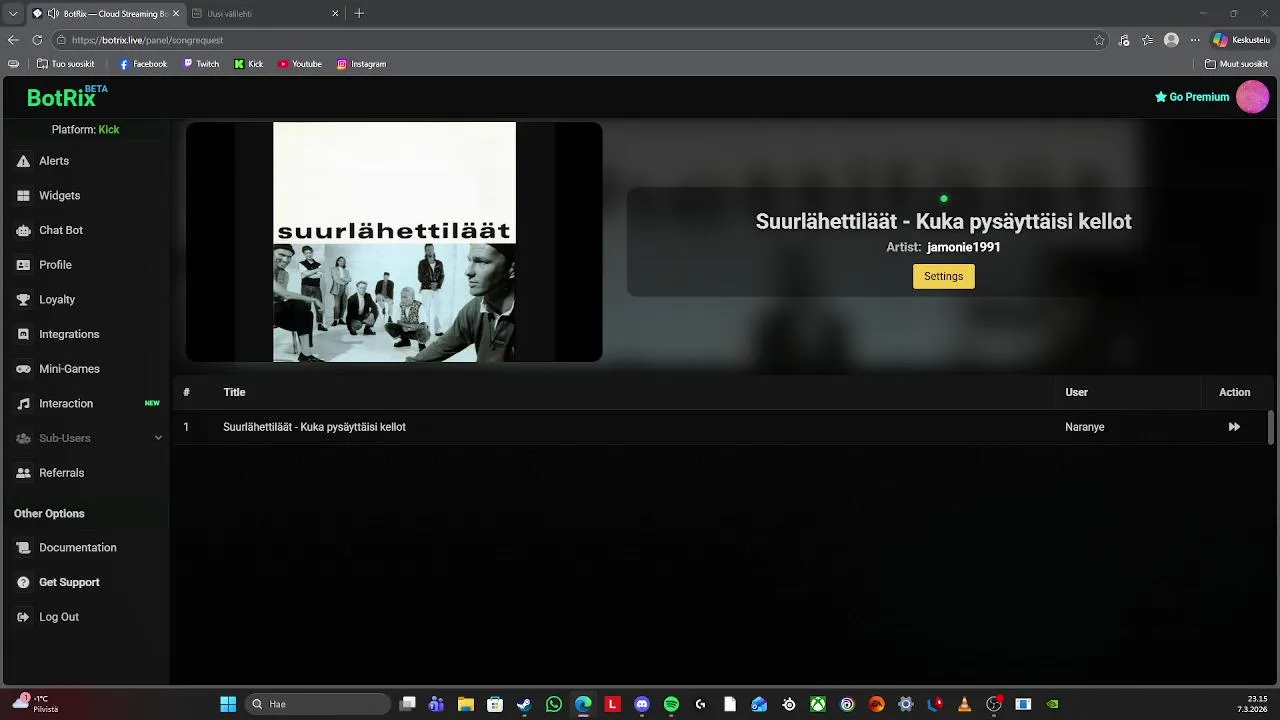Image resolution: width=1280 pixels, height=720 pixels.
Task: Open the Xbox app from the taskbar
Action: click(818, 704)
